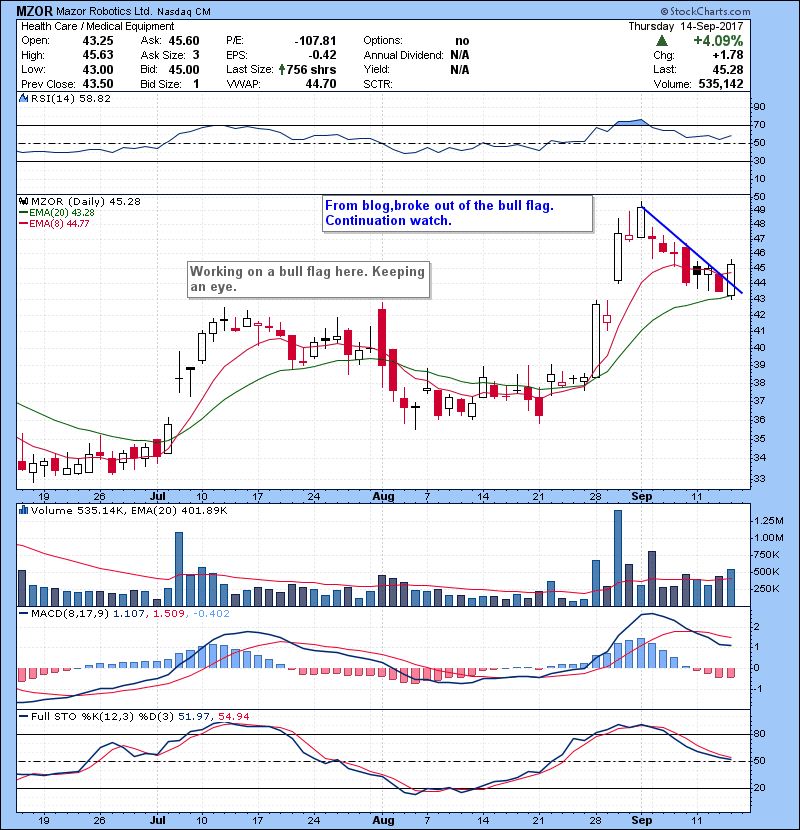Click the "90" label on the RSI axis

coord(759,107)
